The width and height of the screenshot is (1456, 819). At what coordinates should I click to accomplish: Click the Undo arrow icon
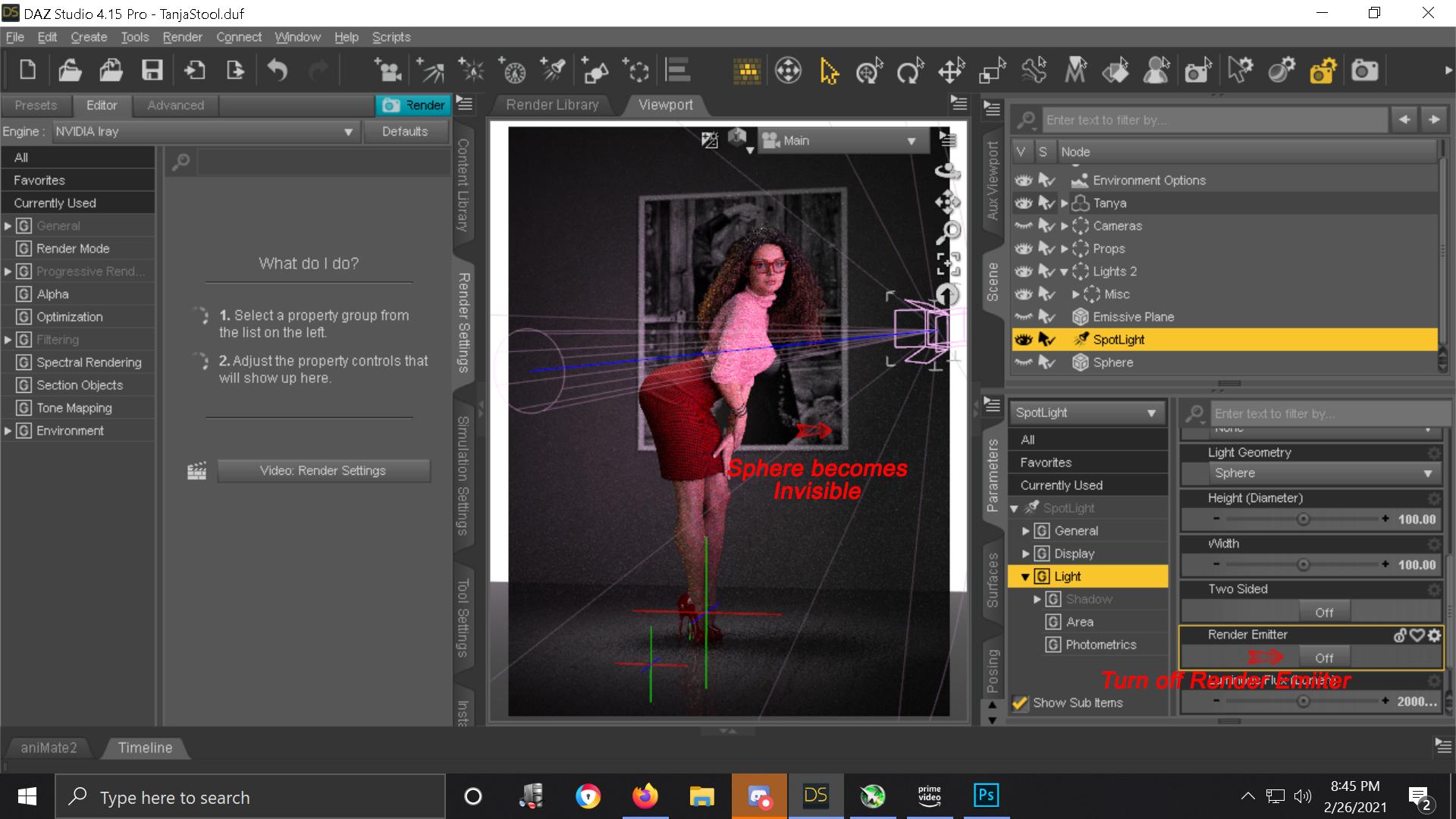click(x=278, y=71)
